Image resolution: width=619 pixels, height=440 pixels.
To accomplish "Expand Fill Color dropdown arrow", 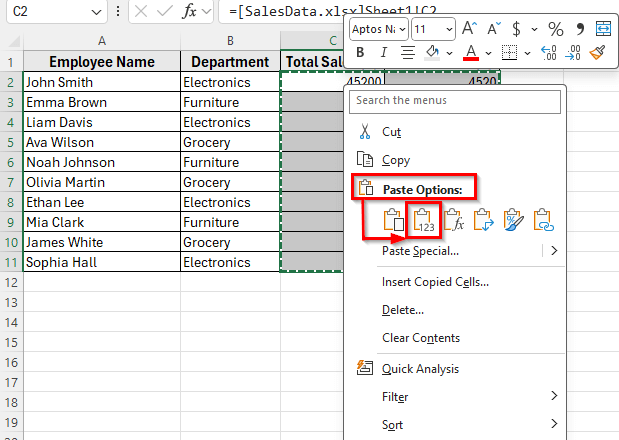I will [449, 53].
